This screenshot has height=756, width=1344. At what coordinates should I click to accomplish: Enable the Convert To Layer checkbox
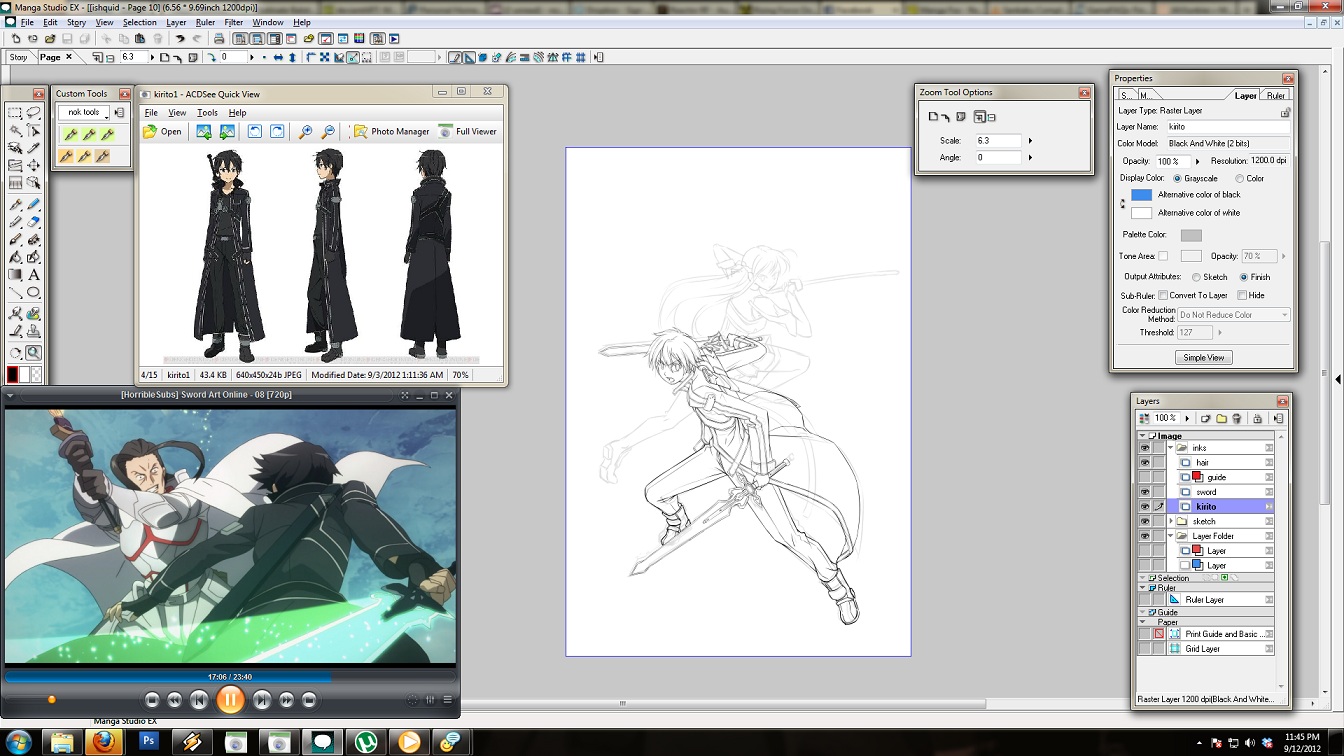tap(1163, 295)
